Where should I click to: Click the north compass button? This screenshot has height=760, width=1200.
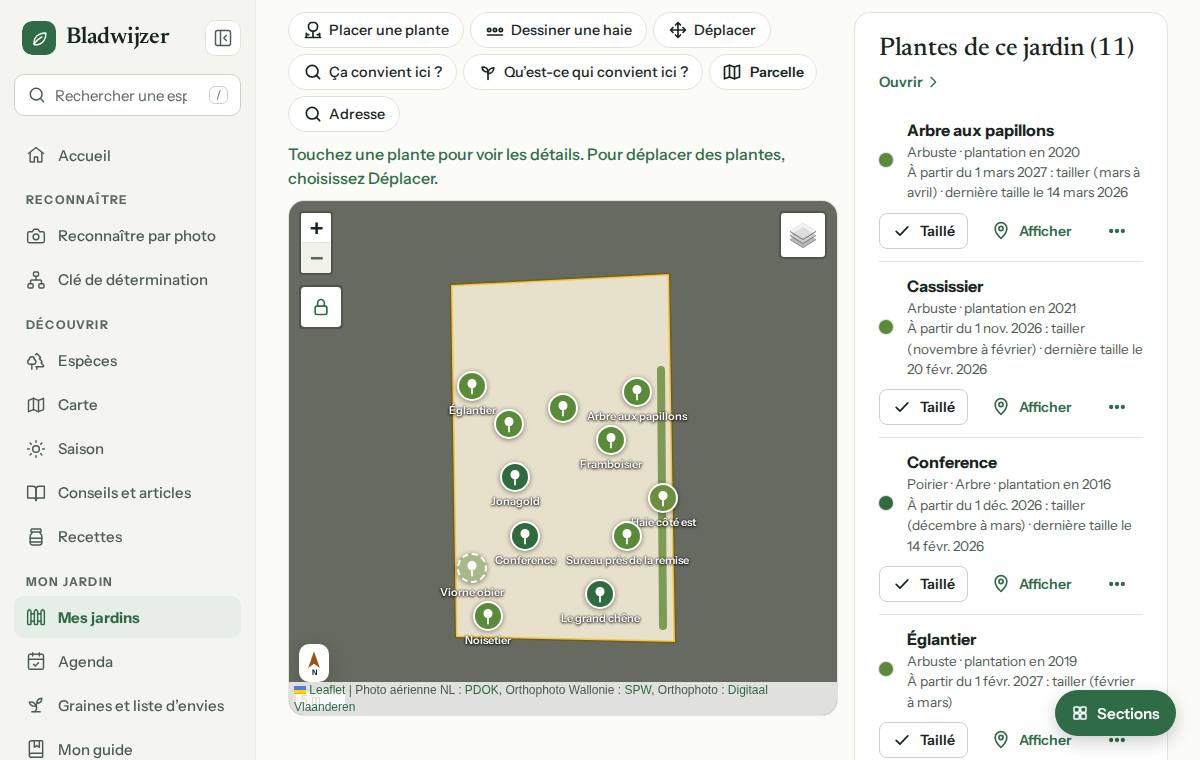pyautogui.click(x=314, y=662)
